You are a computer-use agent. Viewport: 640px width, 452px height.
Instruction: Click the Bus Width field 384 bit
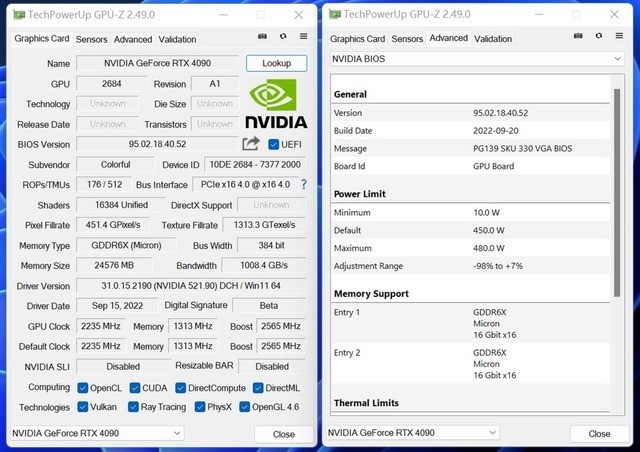pos(271,245)
